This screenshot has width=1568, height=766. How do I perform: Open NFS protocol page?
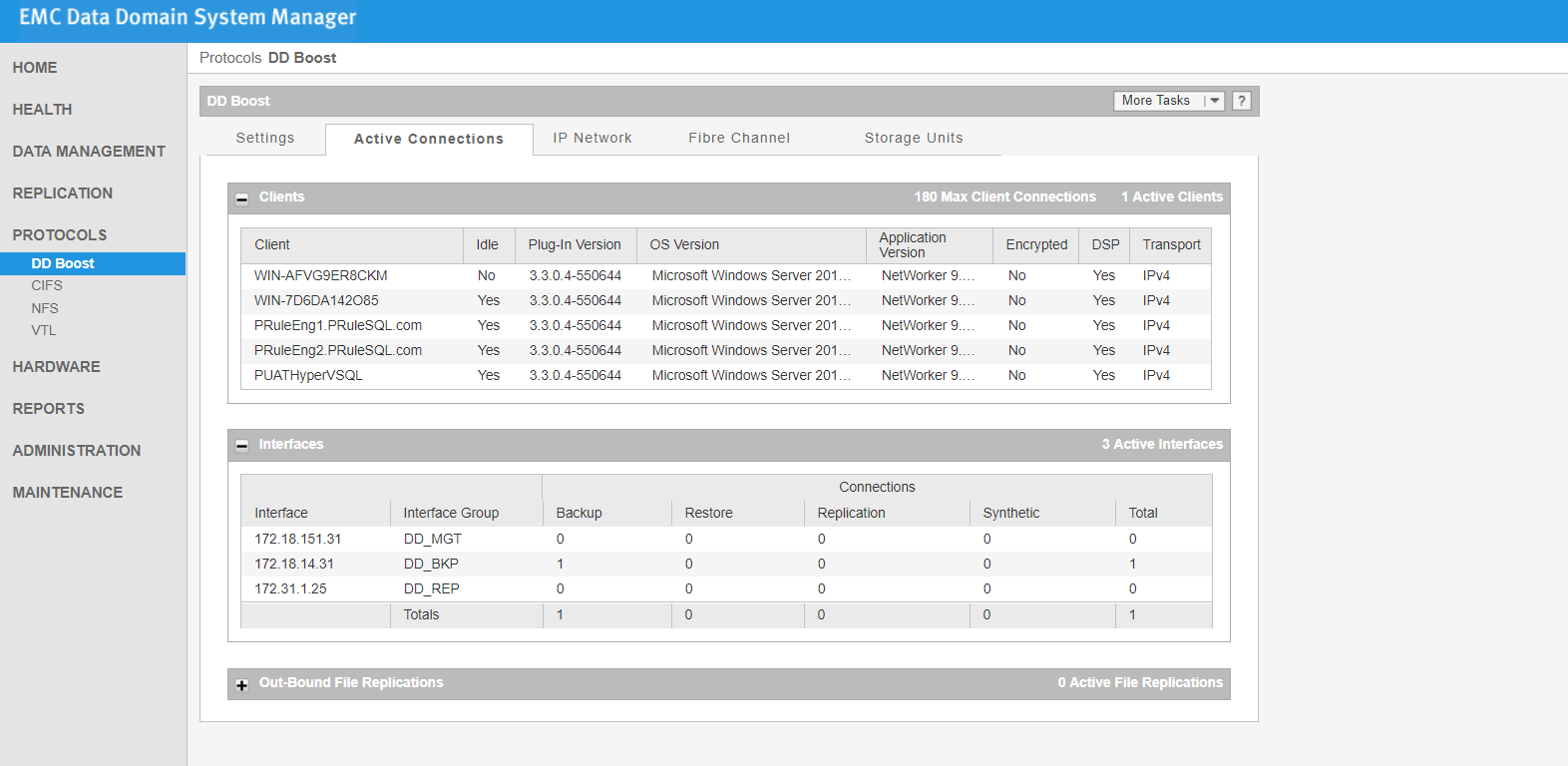click(x=45, y=308)
